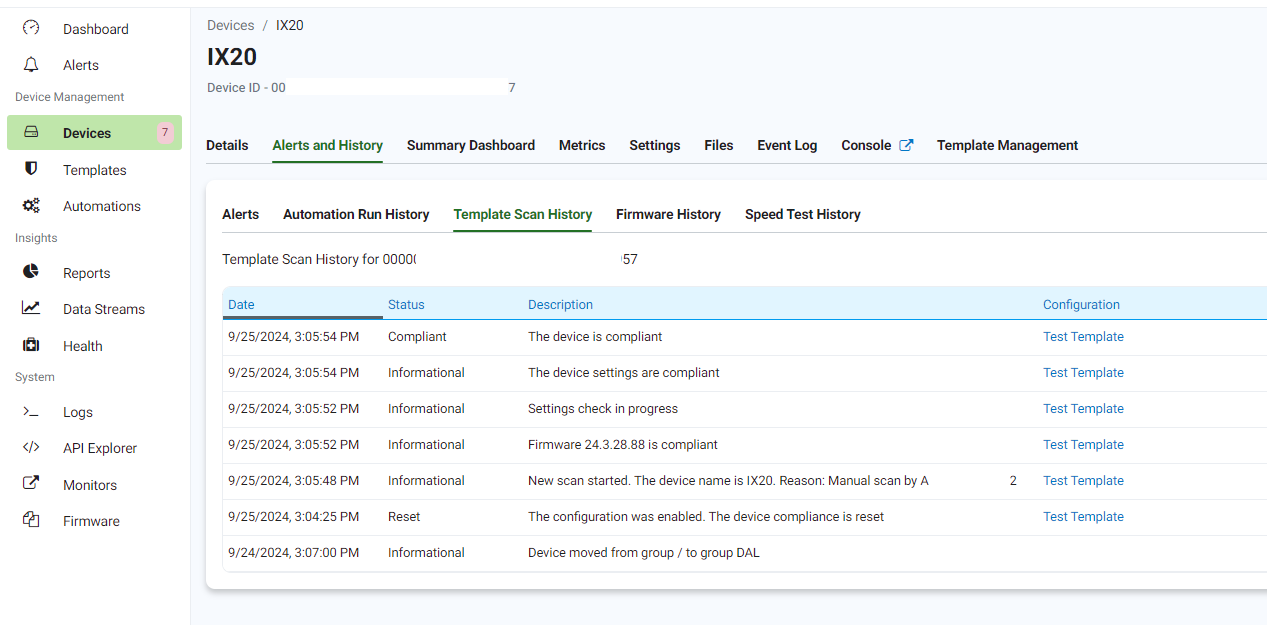The image size is (1267, 625).
Task: Open Automations from the sidebar
Action: pyautogui.click(x=102, y=206)
